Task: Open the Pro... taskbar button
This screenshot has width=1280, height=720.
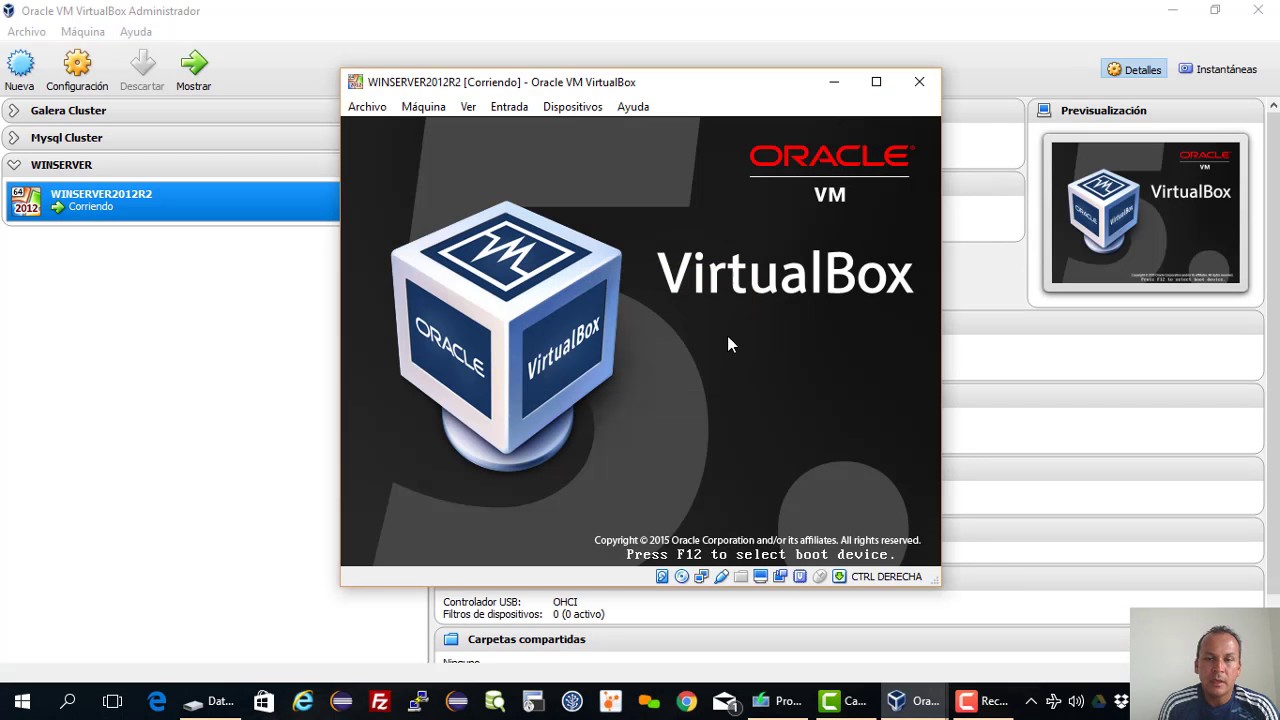Action: tap(776, 701)
